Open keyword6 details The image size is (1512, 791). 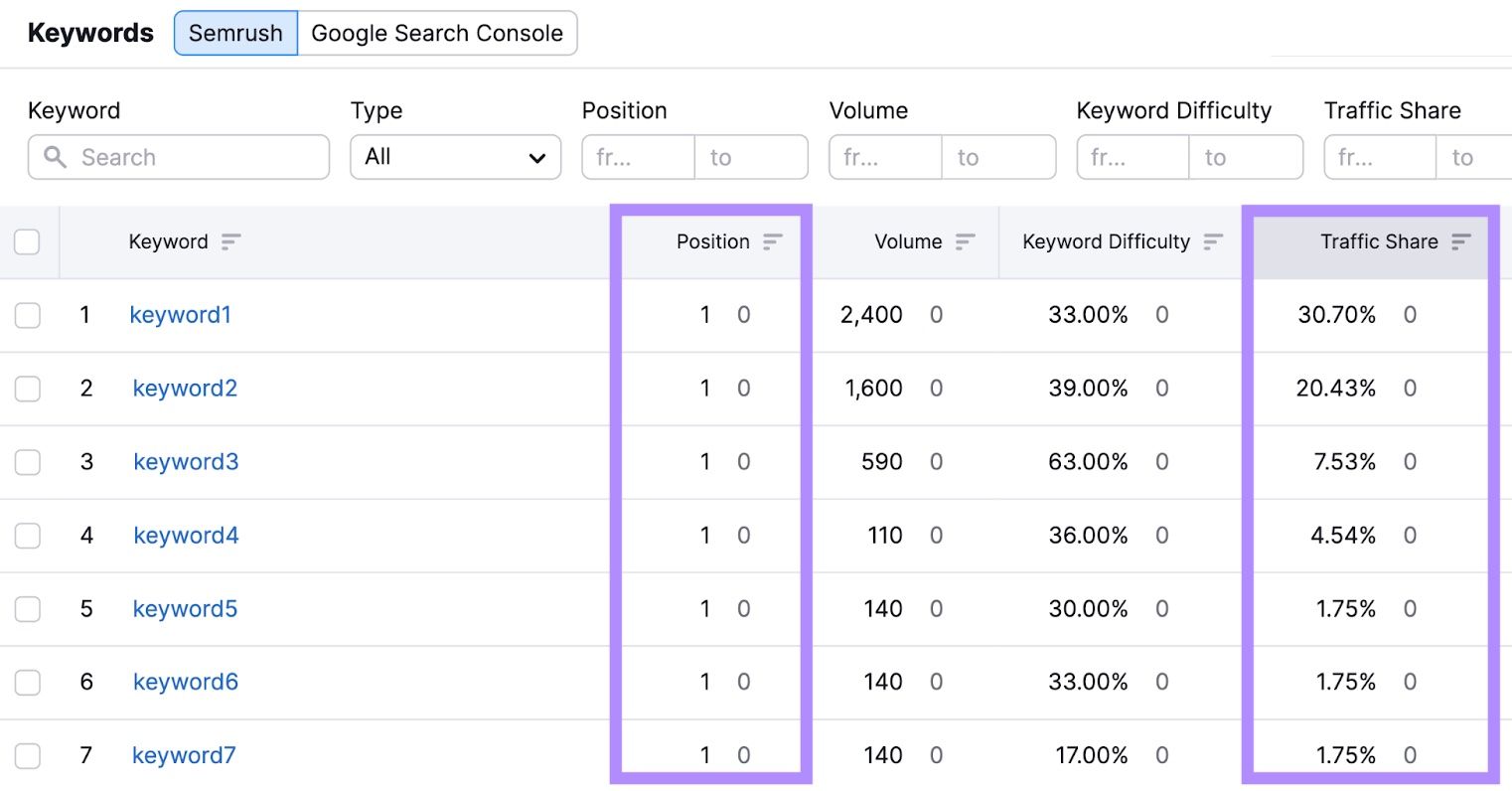(185, 682)
